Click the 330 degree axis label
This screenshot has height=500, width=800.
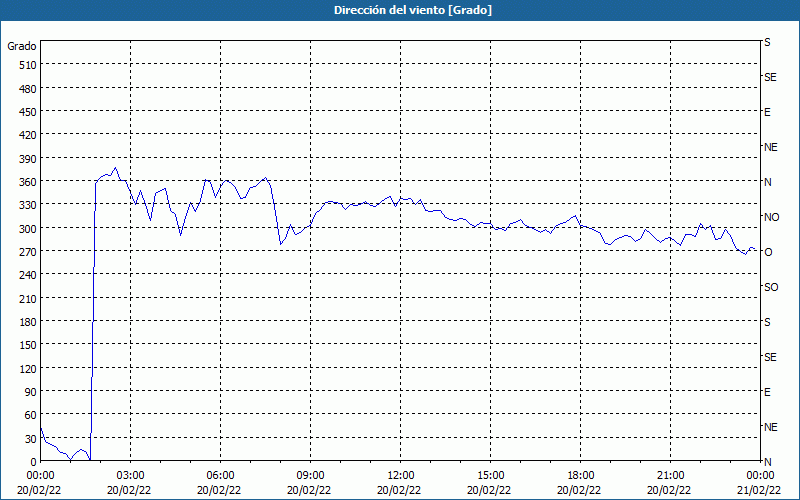28,205
